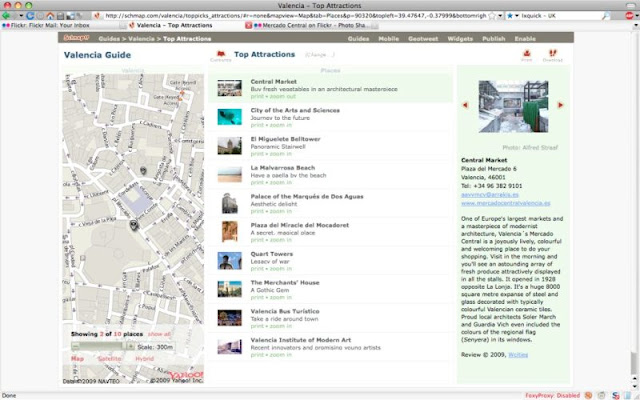The height and width of the screenshot is (400, 640).
Task: Click the upper map pin near Bolseria
Action: pos(143,170)
